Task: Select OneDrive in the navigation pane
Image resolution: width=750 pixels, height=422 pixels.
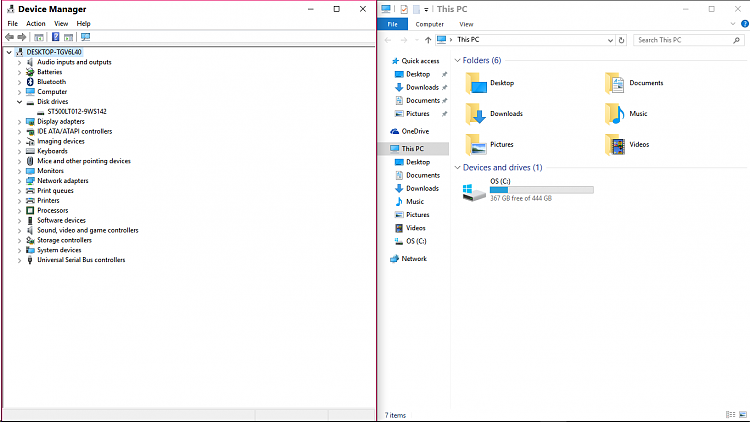Action: (x=415, y=131)
